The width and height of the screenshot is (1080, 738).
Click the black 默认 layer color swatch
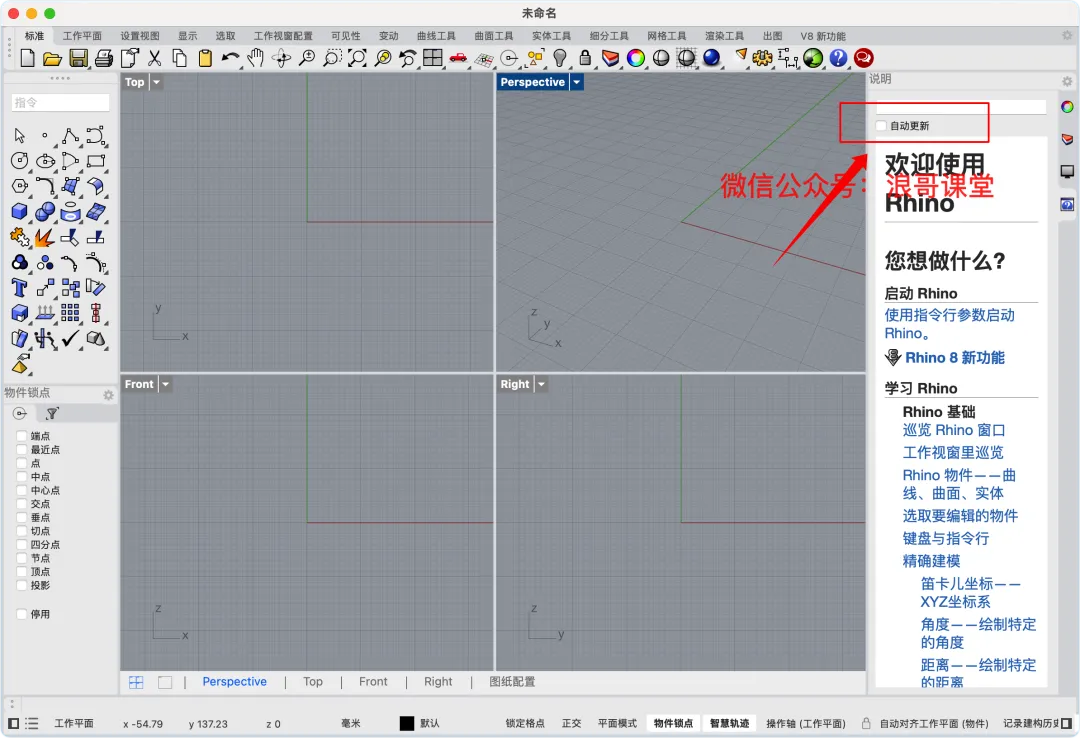coord(407,724)
